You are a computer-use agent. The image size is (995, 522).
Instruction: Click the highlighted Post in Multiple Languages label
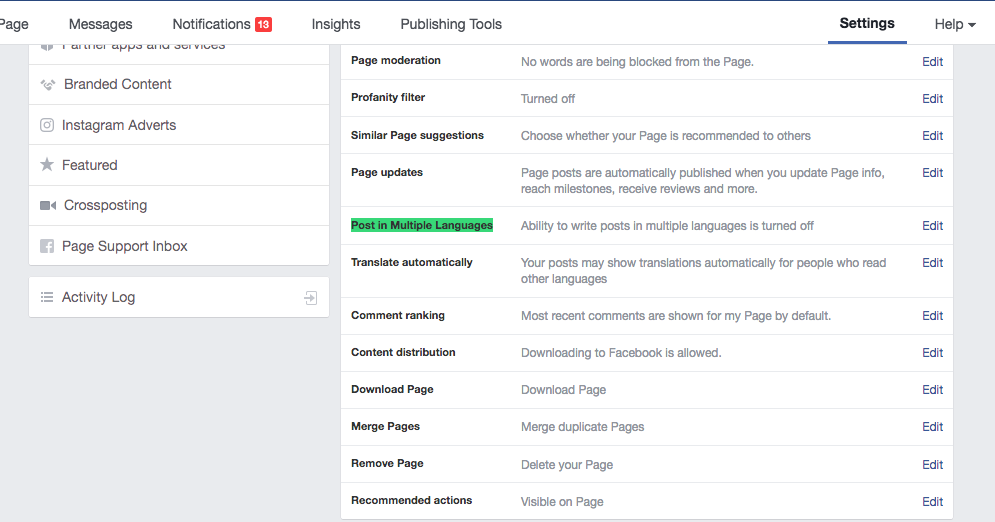[x=422, y=225]
